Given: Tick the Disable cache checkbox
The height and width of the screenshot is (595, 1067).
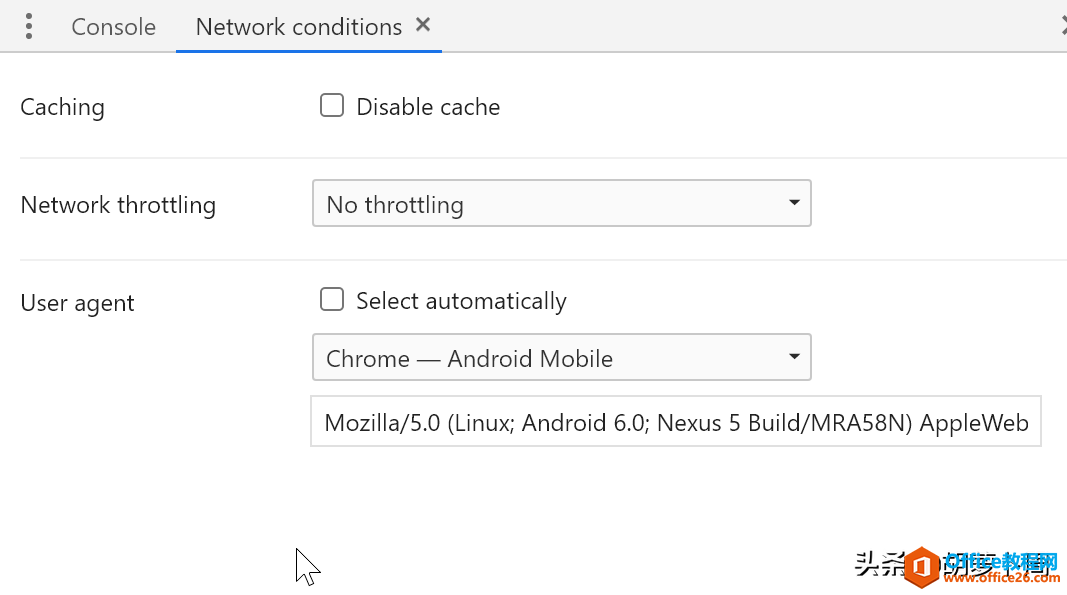Looking at the screenshot, I should 332,105.
